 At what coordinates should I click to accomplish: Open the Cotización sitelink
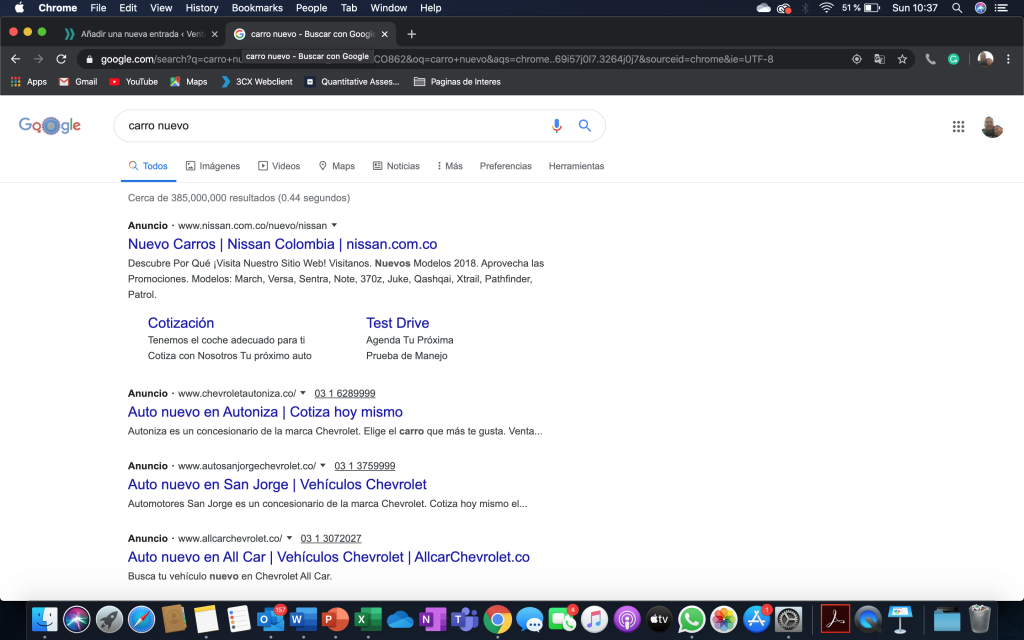point(181,323)
